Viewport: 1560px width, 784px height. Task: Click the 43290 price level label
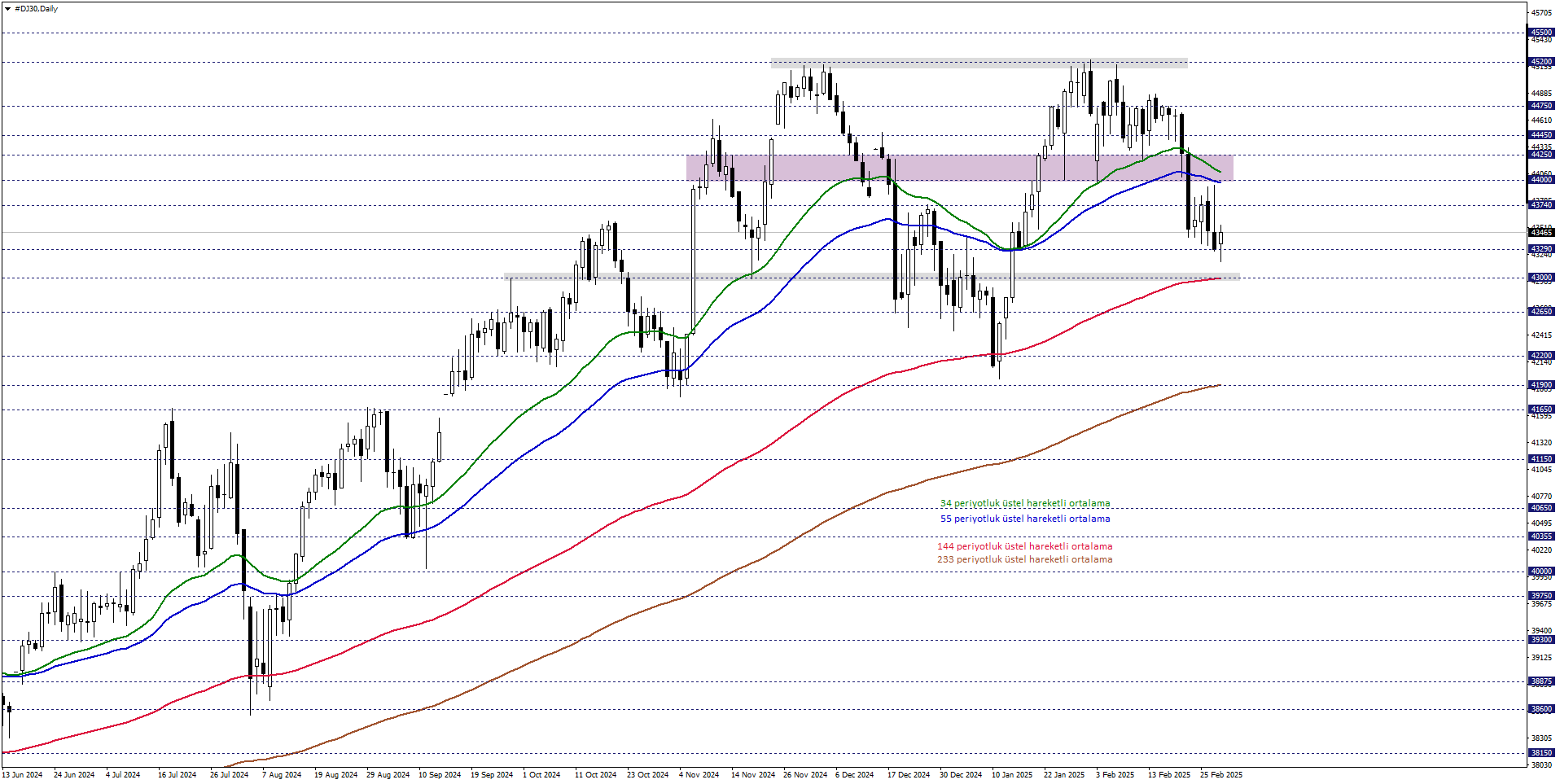tap(1541, 249)
